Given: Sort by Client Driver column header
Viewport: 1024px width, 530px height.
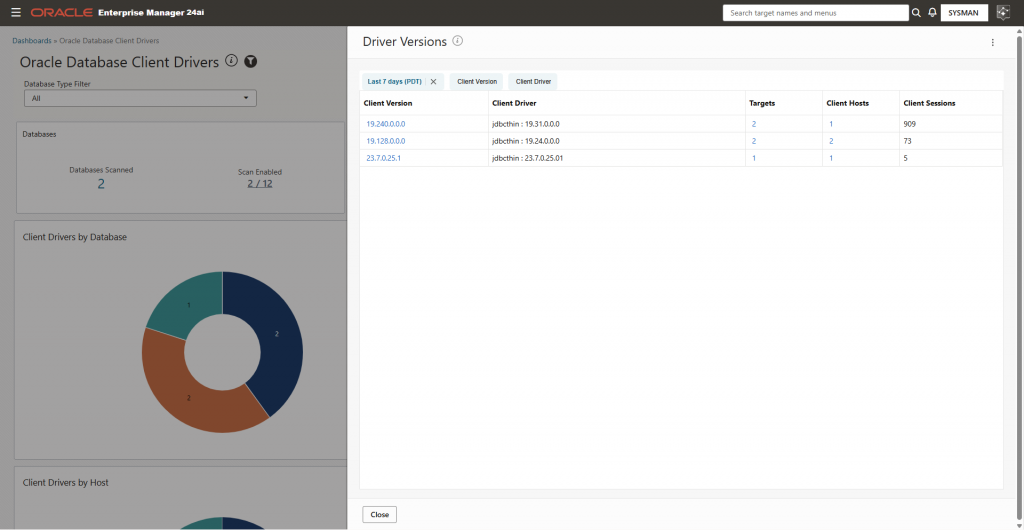Looking at the screenshot, I should pyautogui.click(x=514, y=103).
